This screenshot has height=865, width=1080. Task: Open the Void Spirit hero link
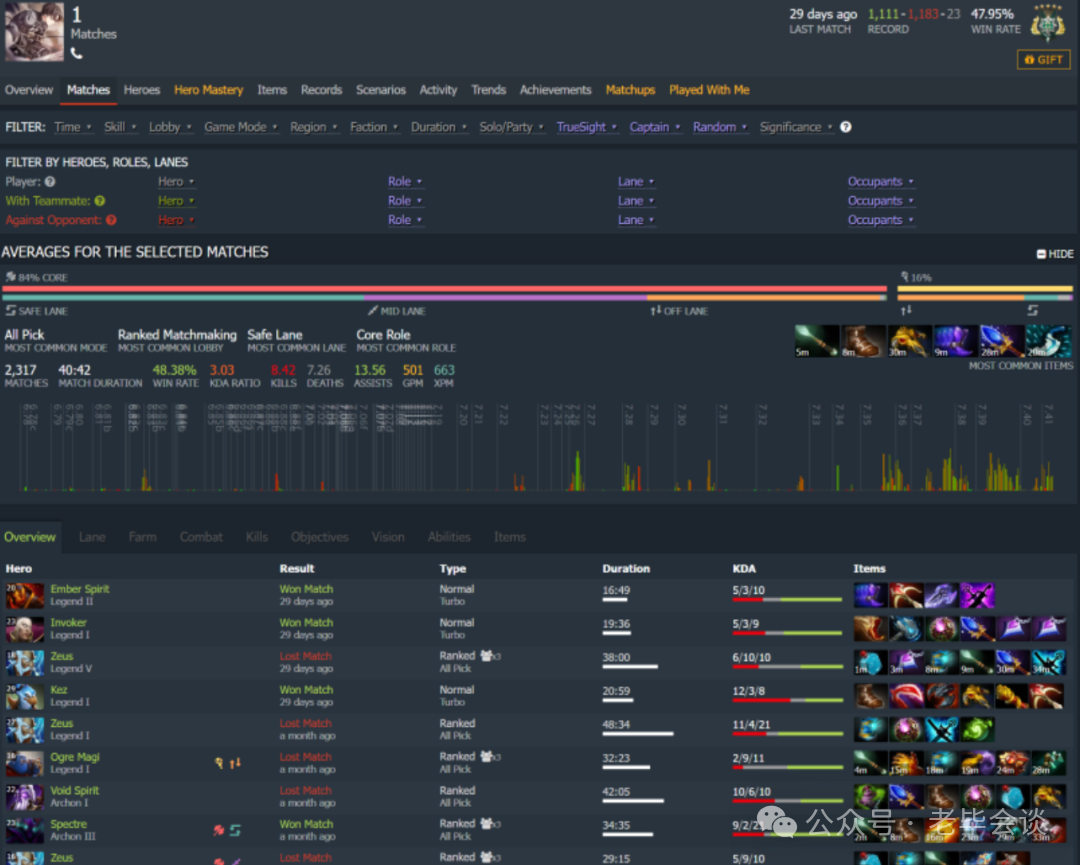pos(74,791)
